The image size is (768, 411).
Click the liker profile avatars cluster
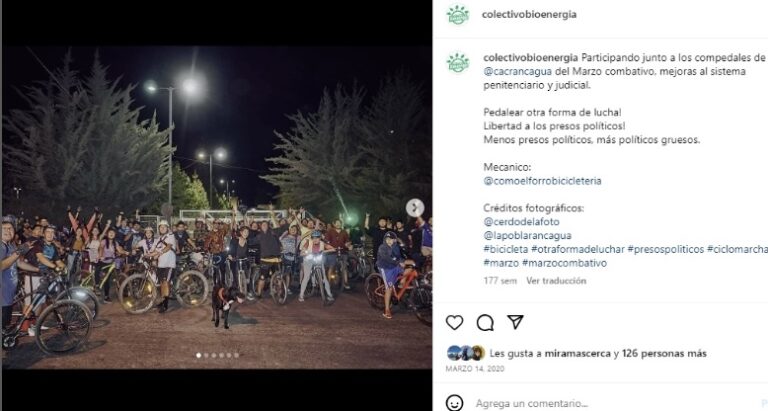point(466,353)
